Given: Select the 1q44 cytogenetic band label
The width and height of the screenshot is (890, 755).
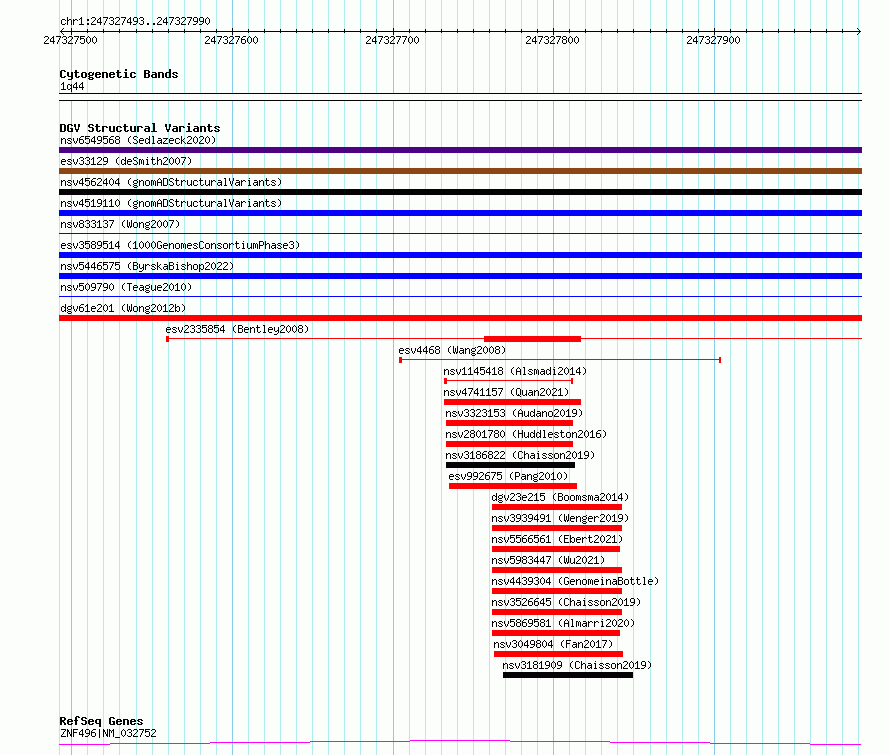Looking at the screenshot, I should (72, 87).
